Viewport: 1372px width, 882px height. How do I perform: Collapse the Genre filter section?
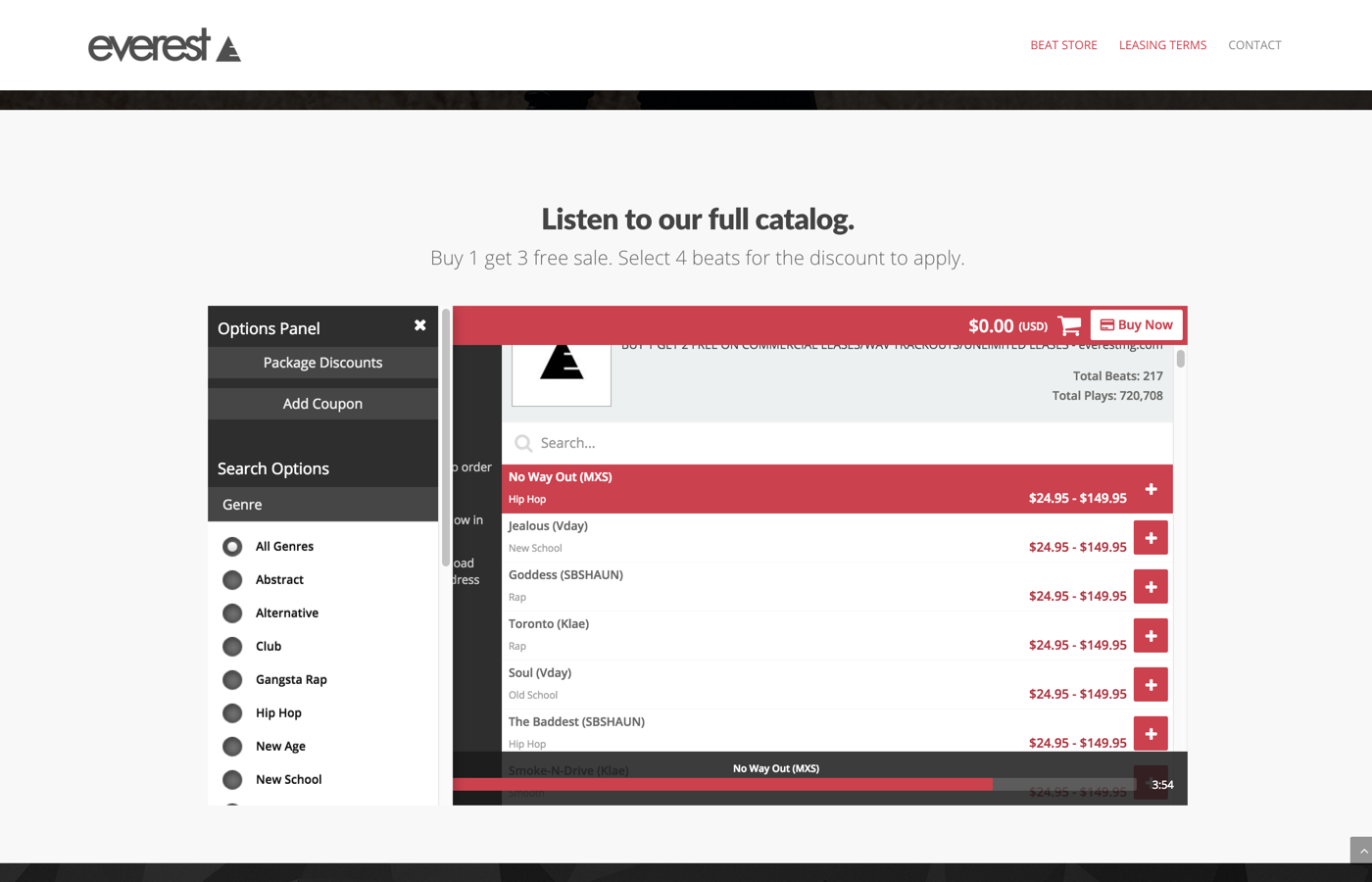(322, 505)
